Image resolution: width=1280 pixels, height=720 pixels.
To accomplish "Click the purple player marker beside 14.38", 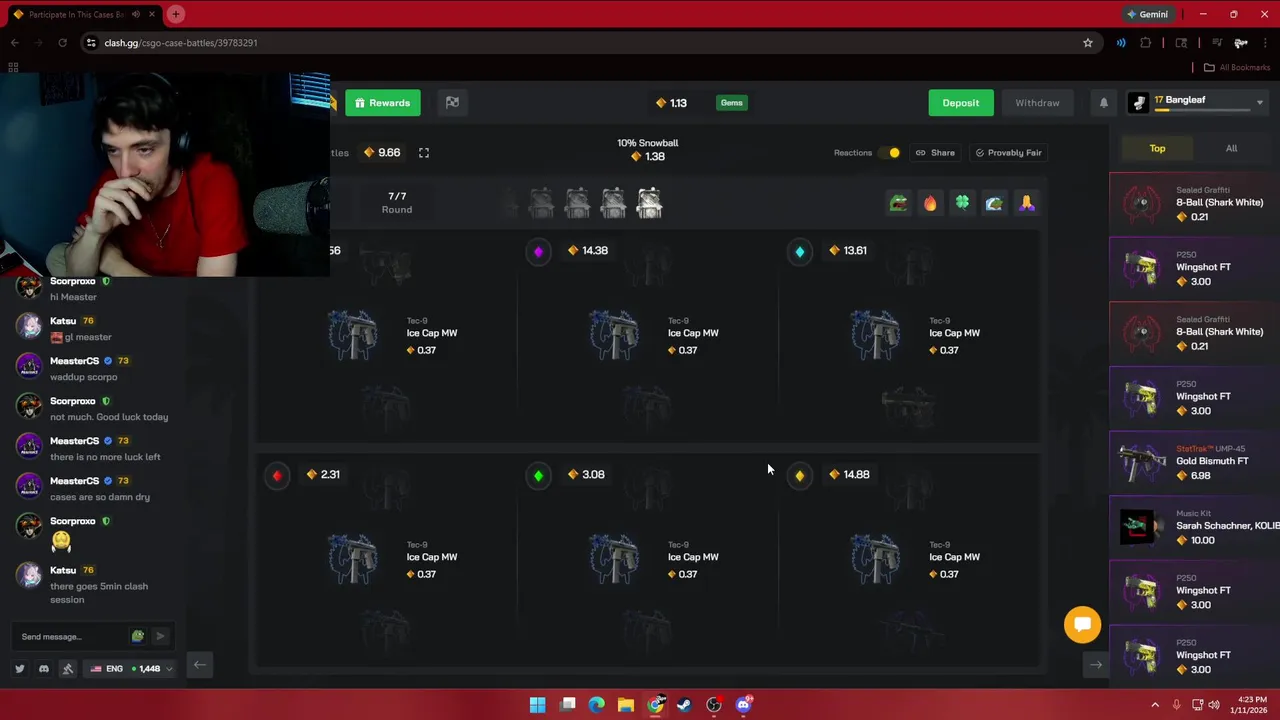I will [x=538, y=252].
